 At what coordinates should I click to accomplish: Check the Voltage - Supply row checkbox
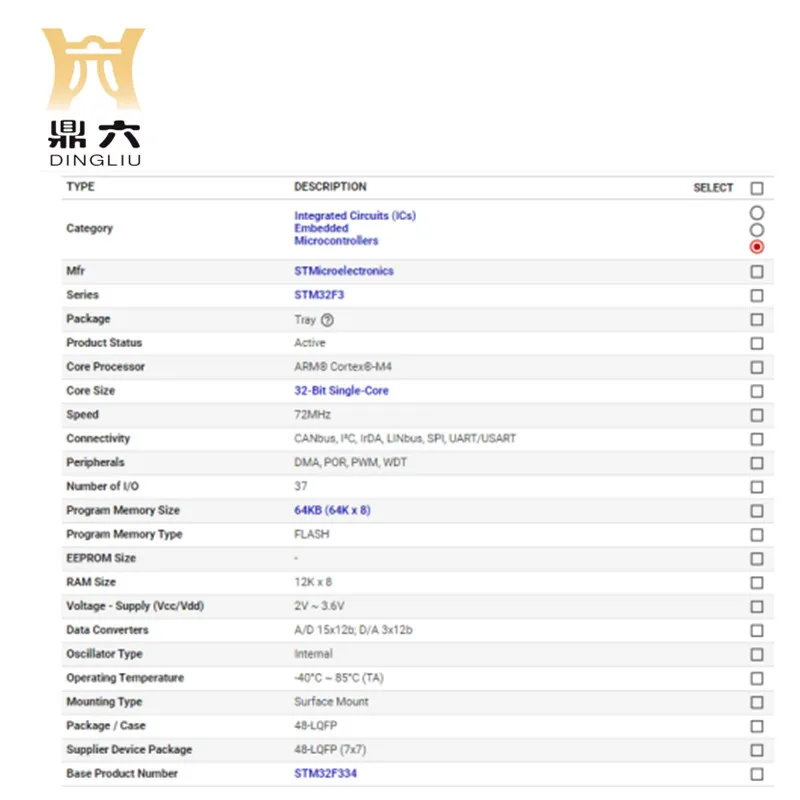coord(757,607)
